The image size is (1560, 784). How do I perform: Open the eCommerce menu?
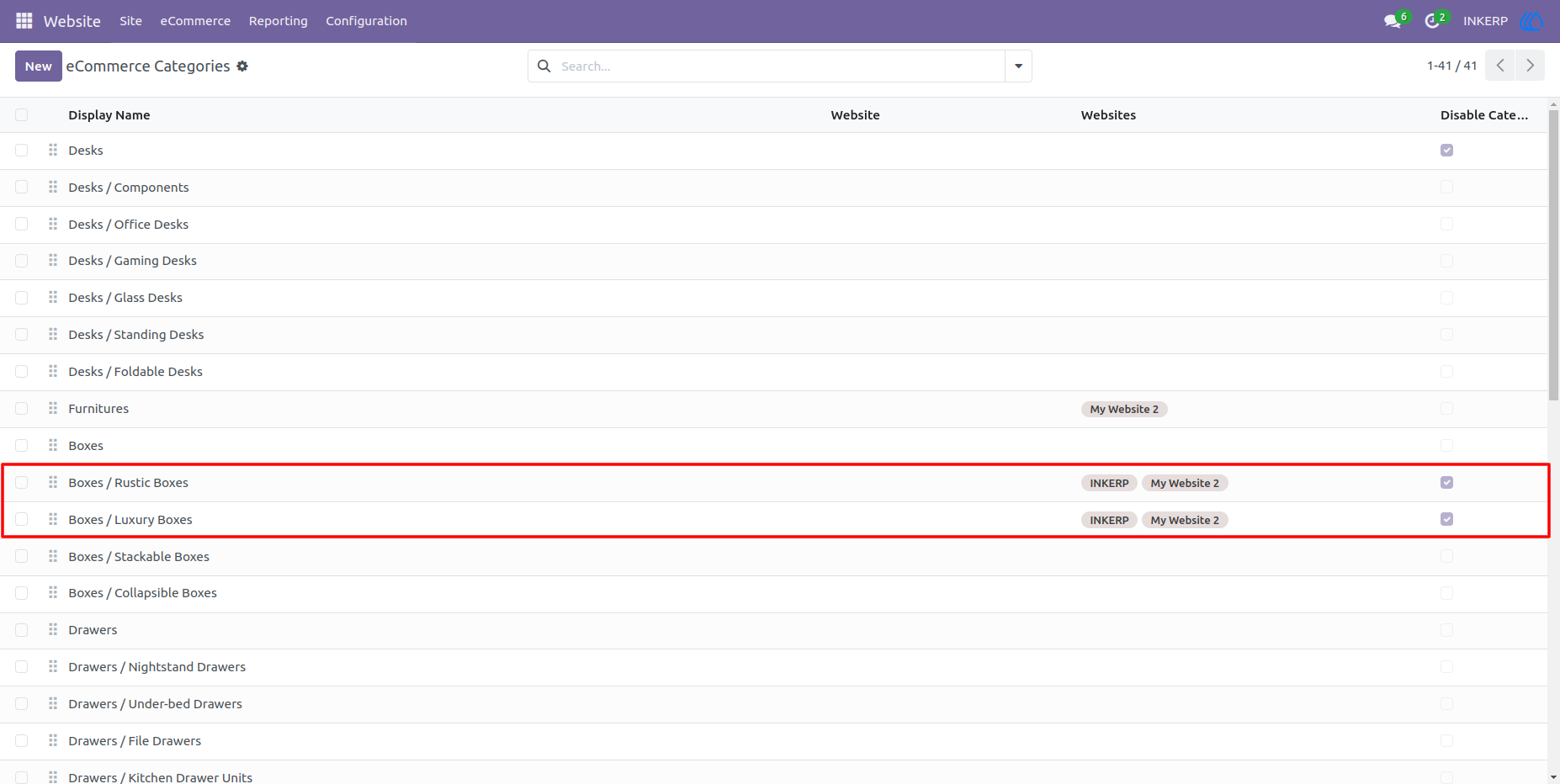(195, 21)
